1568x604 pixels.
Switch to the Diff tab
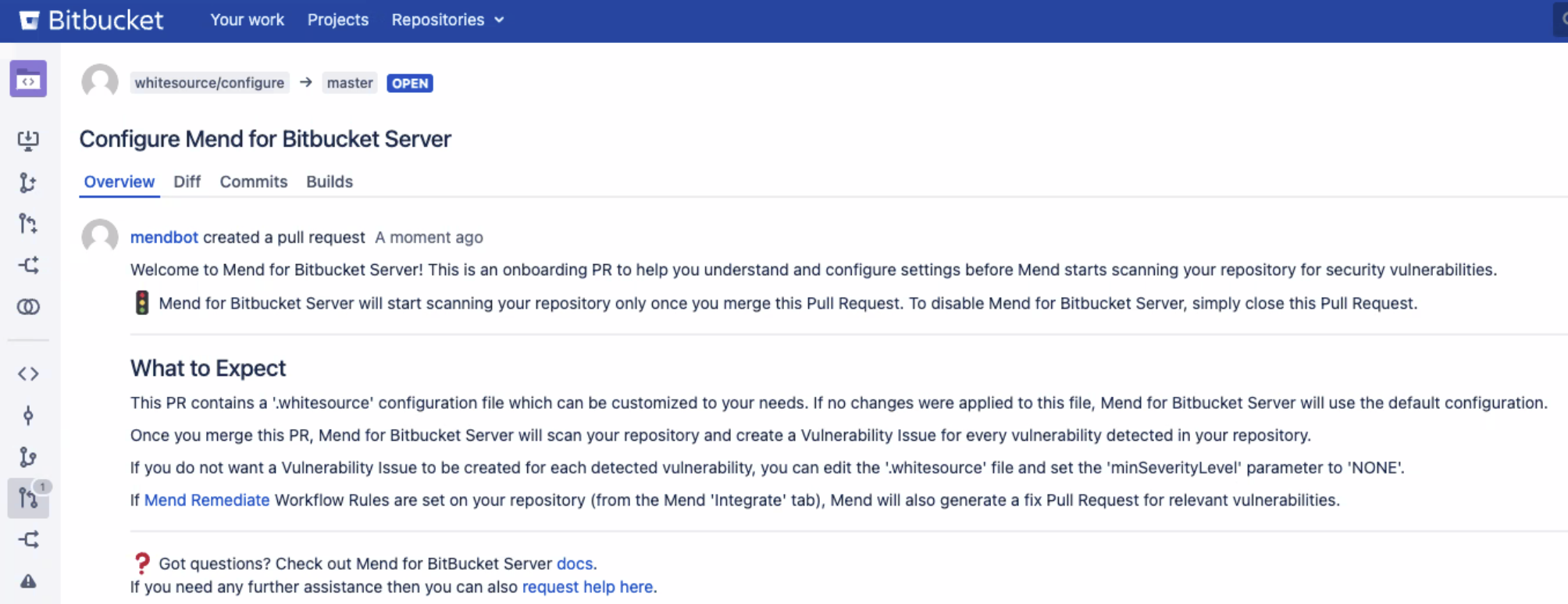(x=187, y=182)
